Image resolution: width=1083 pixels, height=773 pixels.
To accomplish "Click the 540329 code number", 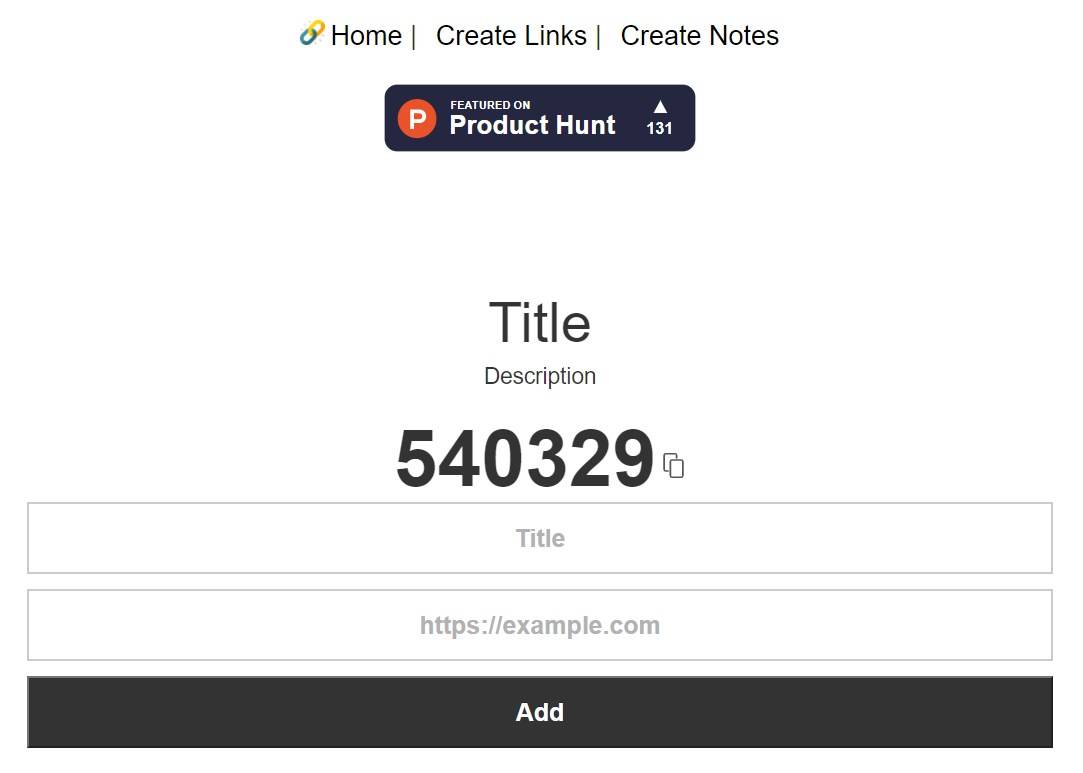I will click(x=525, y=460).
